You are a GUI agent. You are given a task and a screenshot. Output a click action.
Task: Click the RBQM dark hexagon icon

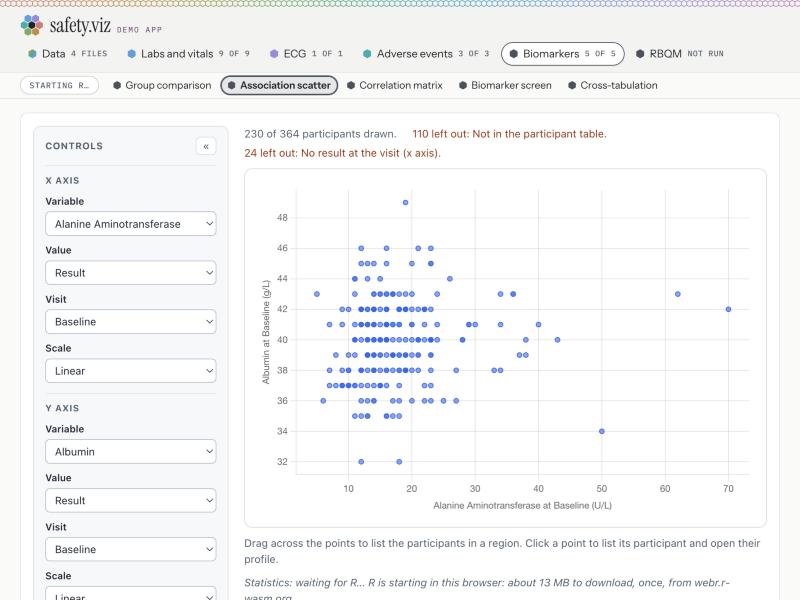[x=640, y=54]
